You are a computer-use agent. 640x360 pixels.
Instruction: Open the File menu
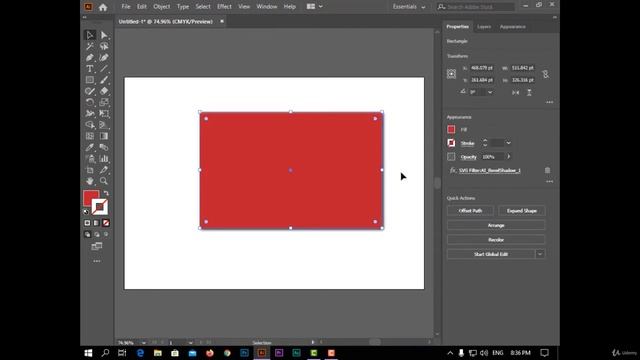coord(126,7)
